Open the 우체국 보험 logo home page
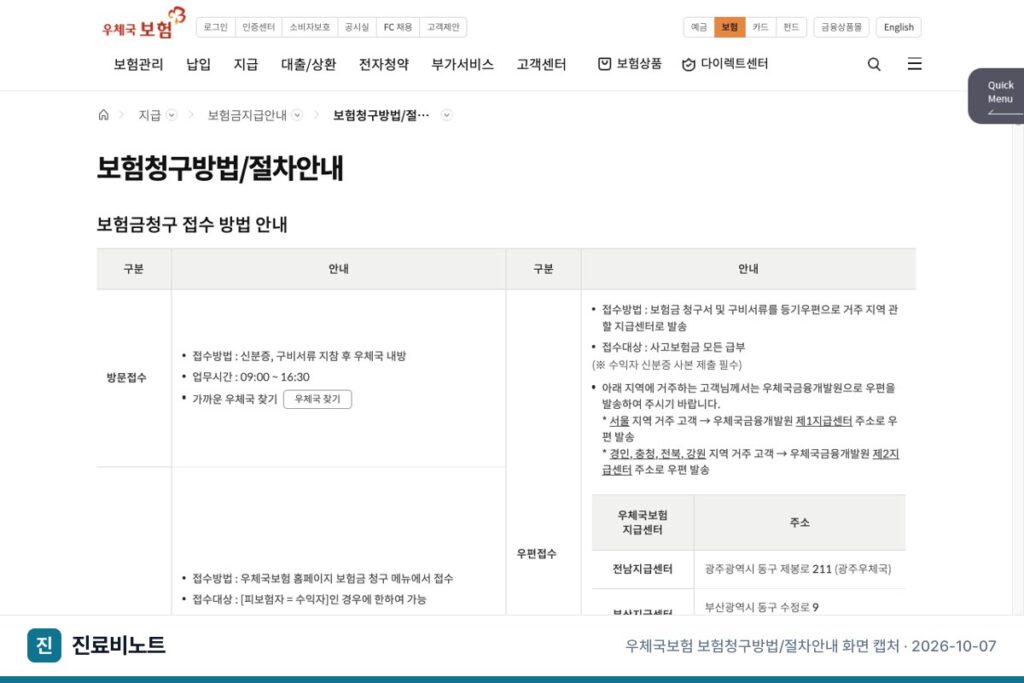 (x=143, y=24)
